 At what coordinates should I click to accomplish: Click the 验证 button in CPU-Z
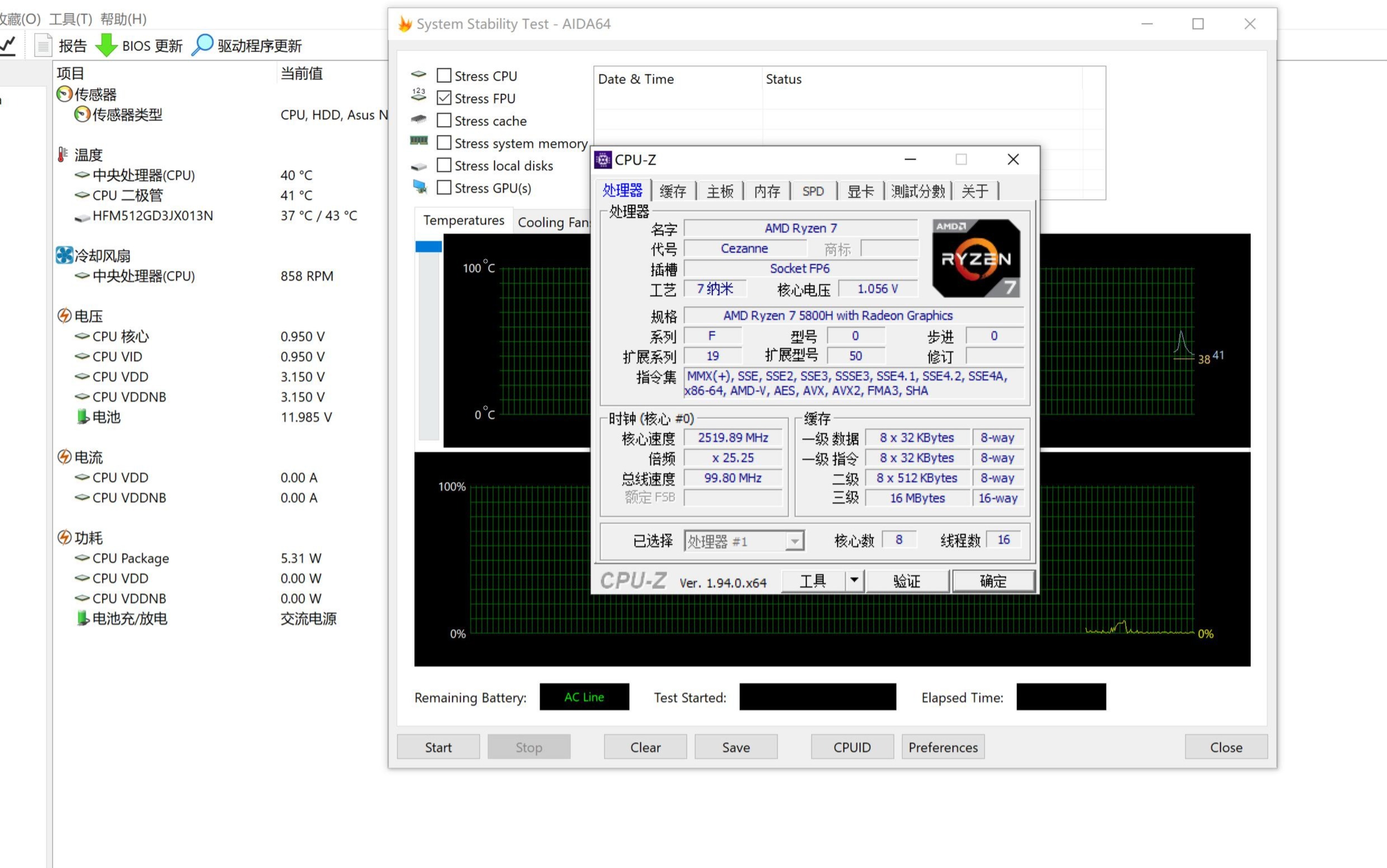(907, 580)
